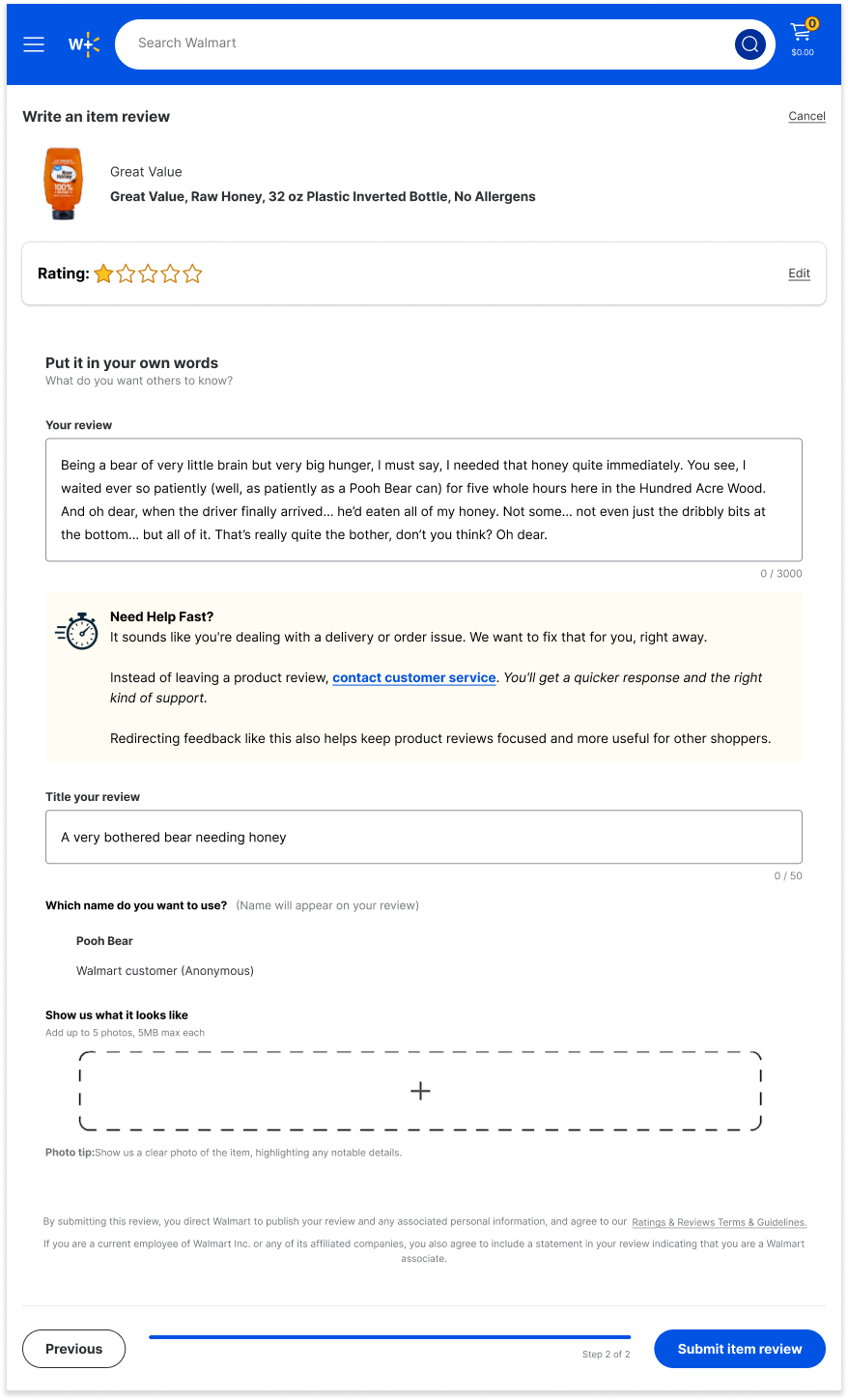Select the third rating star
848x1400 pixels.
[149, 274]
